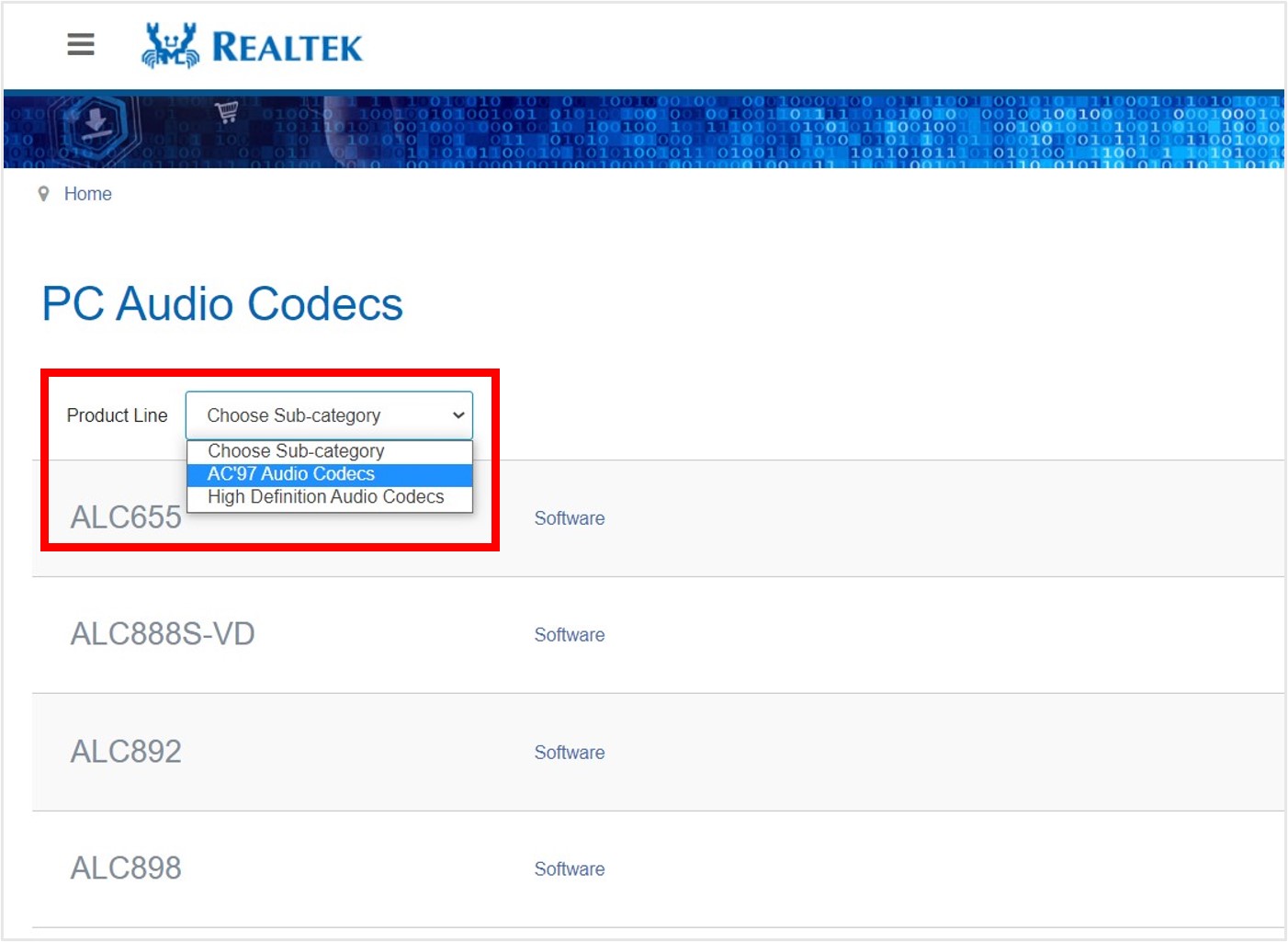
Task: Click the ALC898 product name
Action: click(x=126, y=868)
